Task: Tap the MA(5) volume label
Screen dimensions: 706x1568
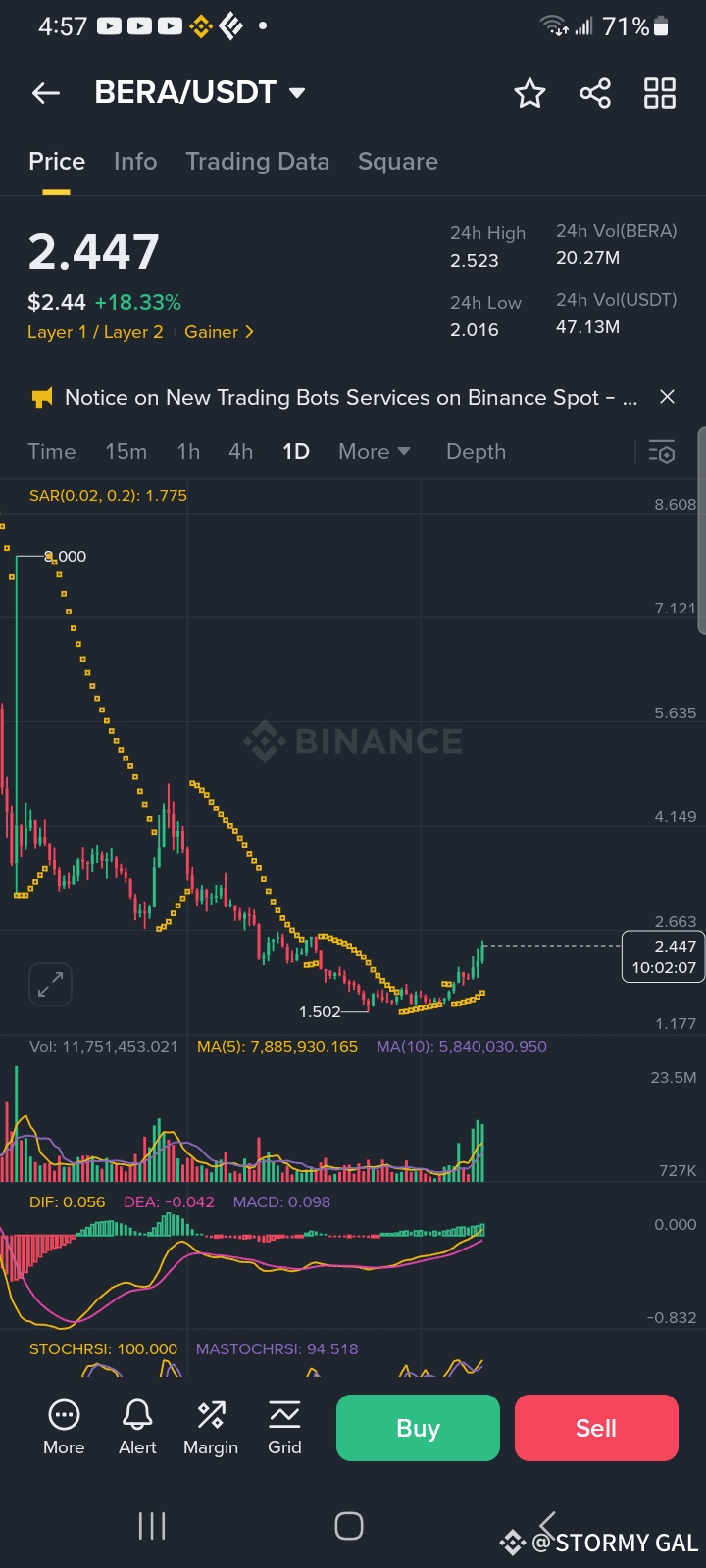Action: pos(277,1047)
